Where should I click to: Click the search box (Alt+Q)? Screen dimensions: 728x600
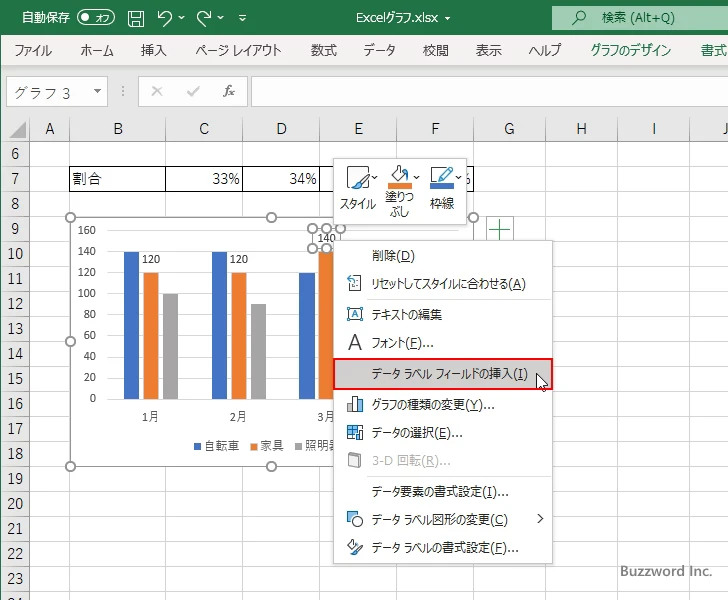(640, 18)
